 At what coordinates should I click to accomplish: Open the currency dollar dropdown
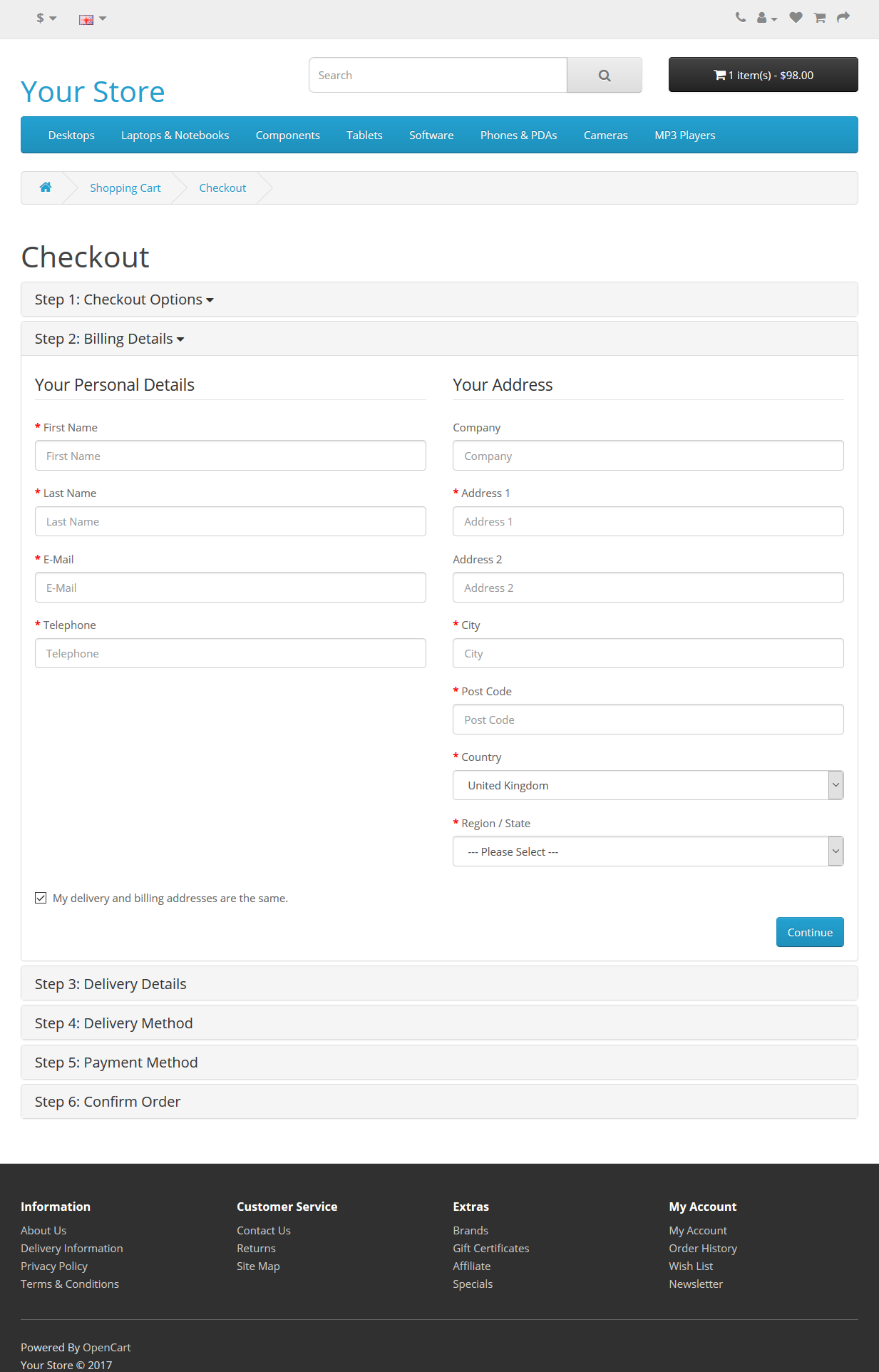coord(46,19)
